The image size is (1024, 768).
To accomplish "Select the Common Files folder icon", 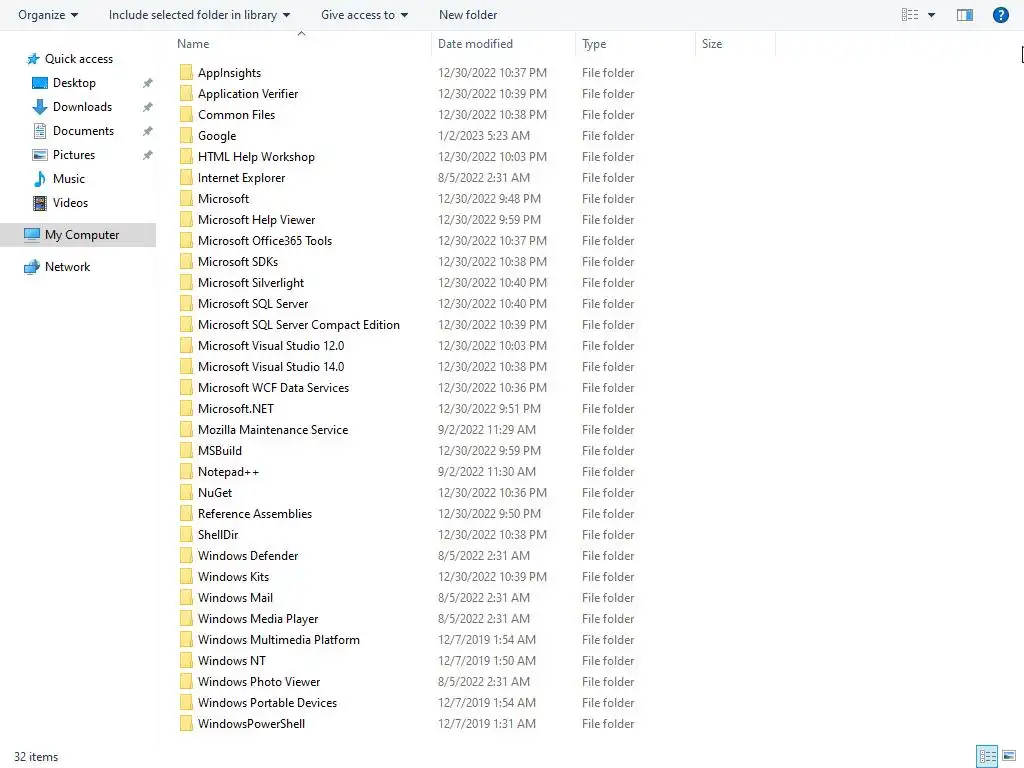I will pyautogui.click(x=186, y=114).
